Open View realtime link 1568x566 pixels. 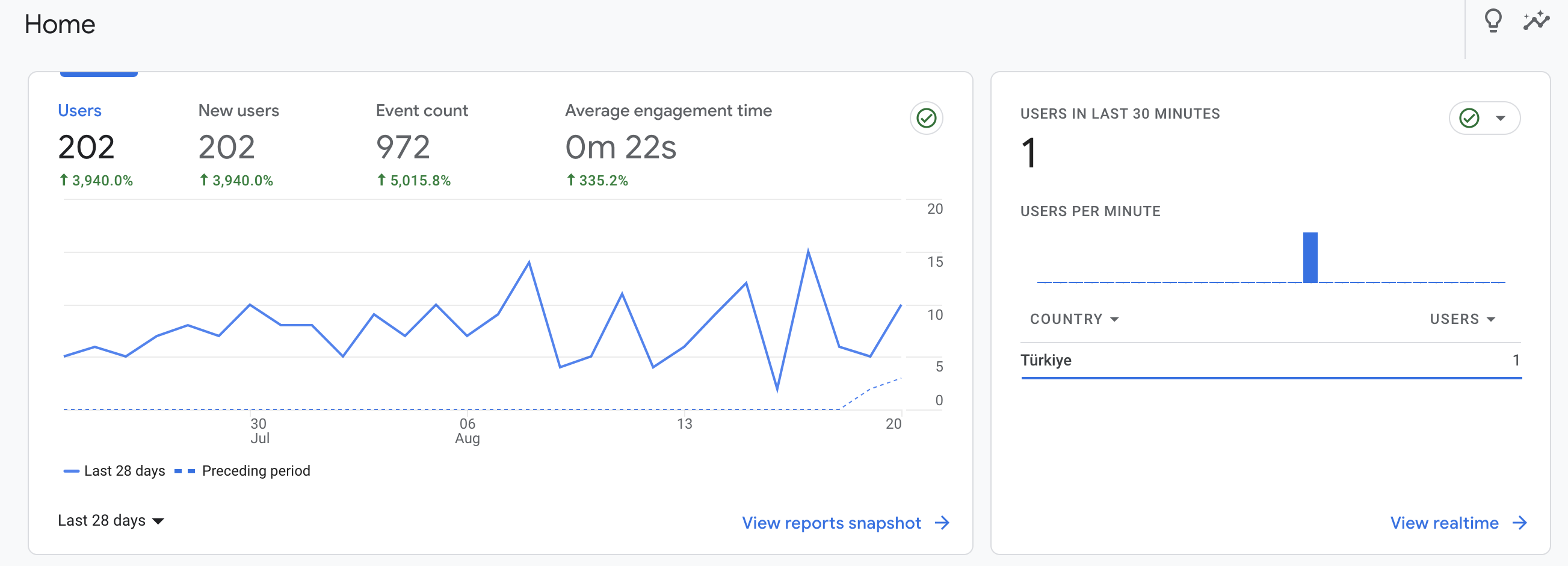[1444, 523]
